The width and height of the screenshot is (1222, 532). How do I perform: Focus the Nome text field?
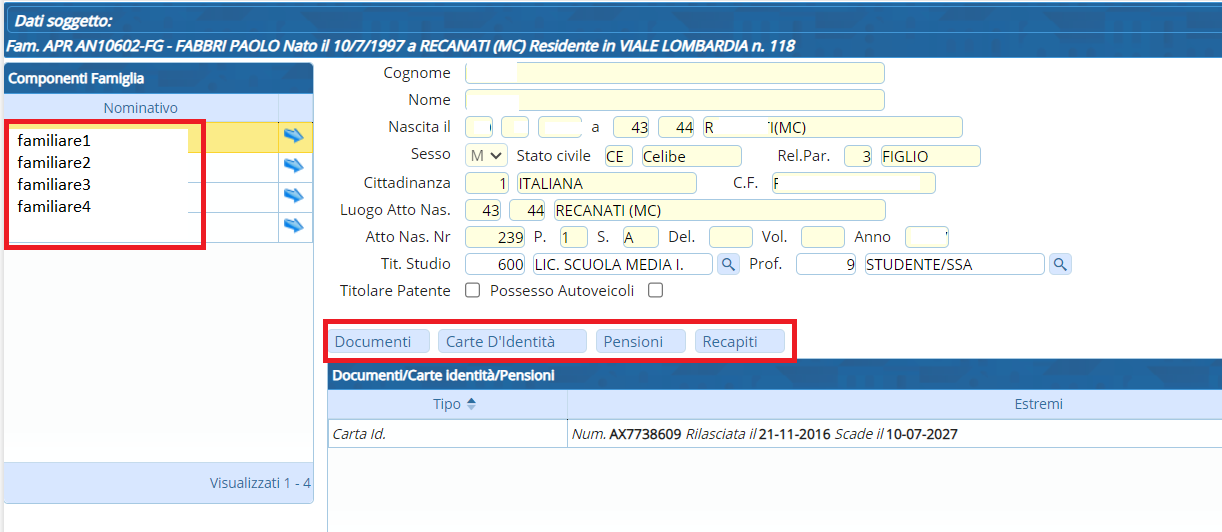674,100
